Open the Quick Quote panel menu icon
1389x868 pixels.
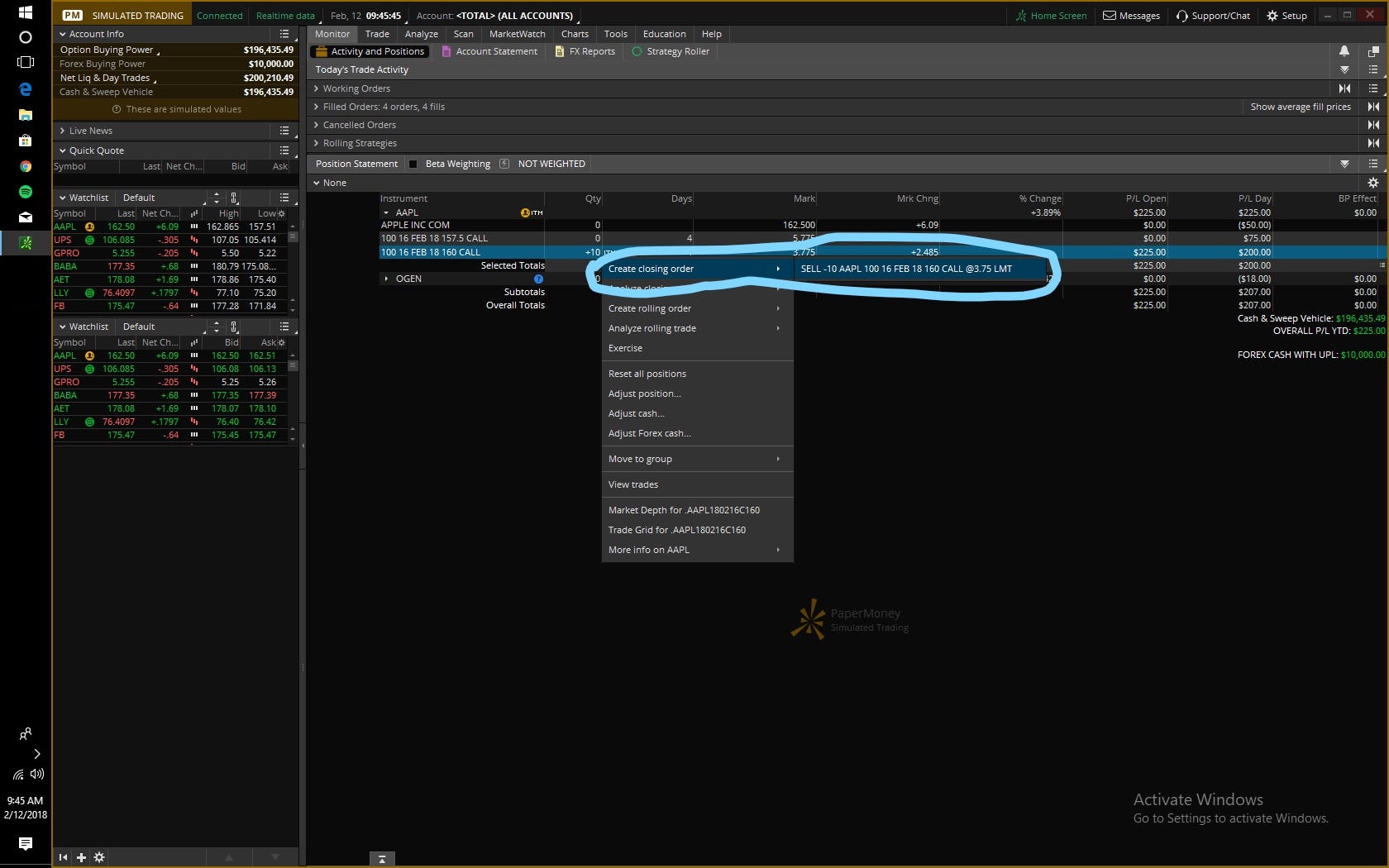(284, 150)
